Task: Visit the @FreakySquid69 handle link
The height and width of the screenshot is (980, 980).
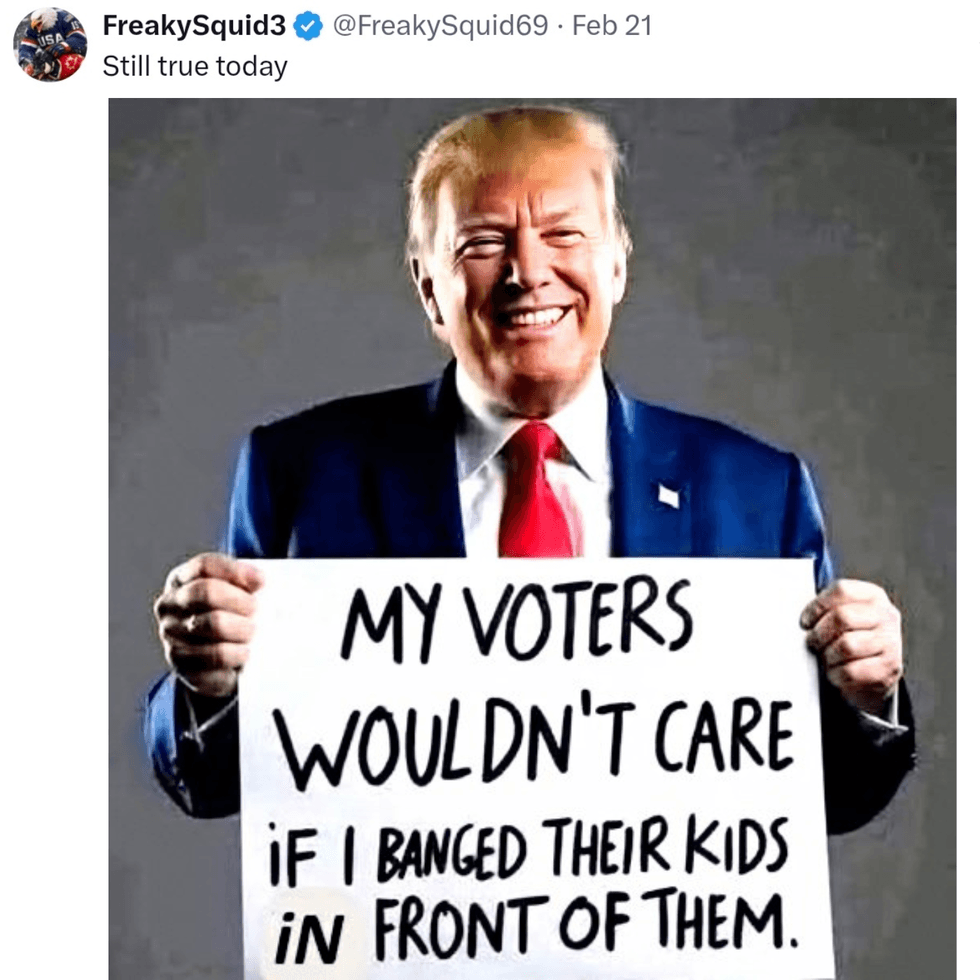Action: click(x=440, y=26)
